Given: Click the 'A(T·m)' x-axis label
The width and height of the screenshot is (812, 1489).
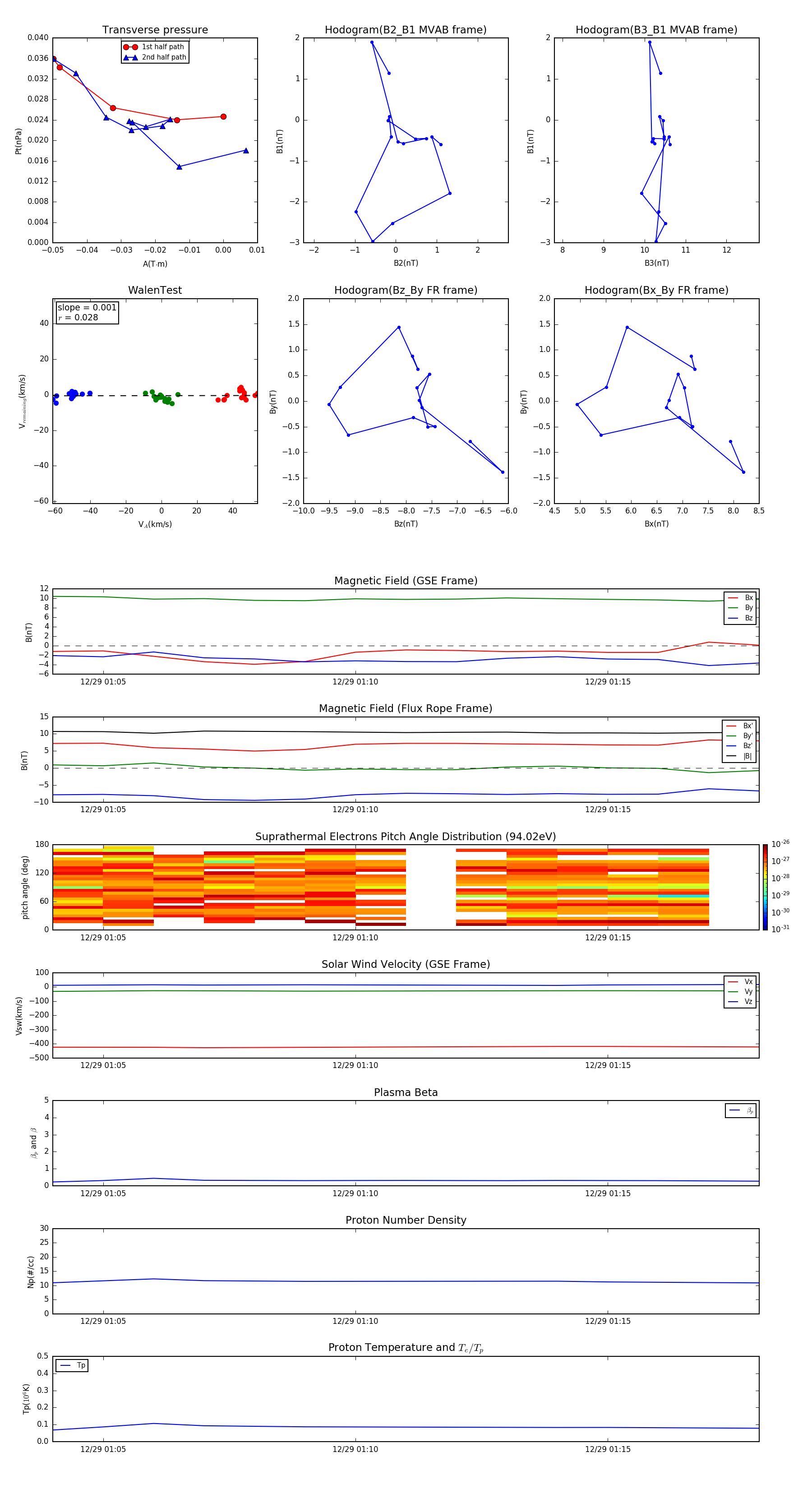Looking at the screenshot, I should tap(155, 264).
